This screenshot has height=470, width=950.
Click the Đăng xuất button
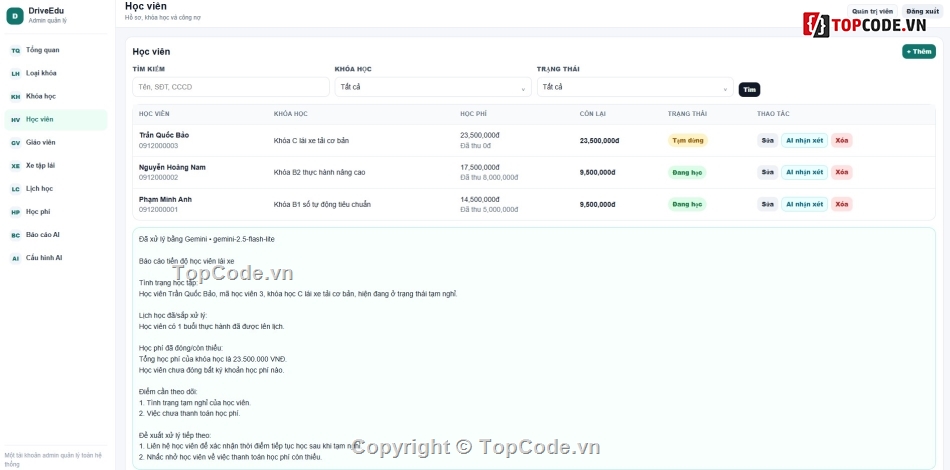point(923,12)
